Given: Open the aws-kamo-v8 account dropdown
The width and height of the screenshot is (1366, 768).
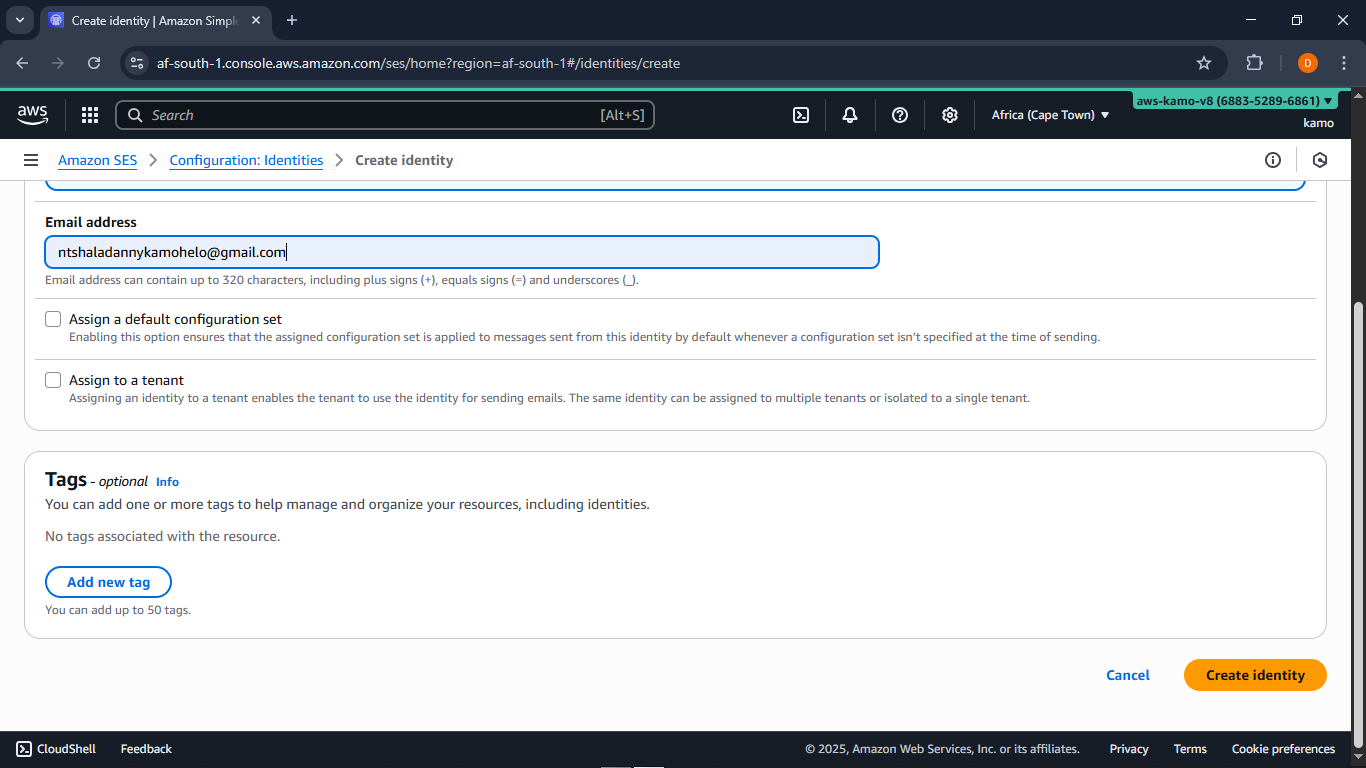Looking at the screenshot, I should click(1235, 101).
